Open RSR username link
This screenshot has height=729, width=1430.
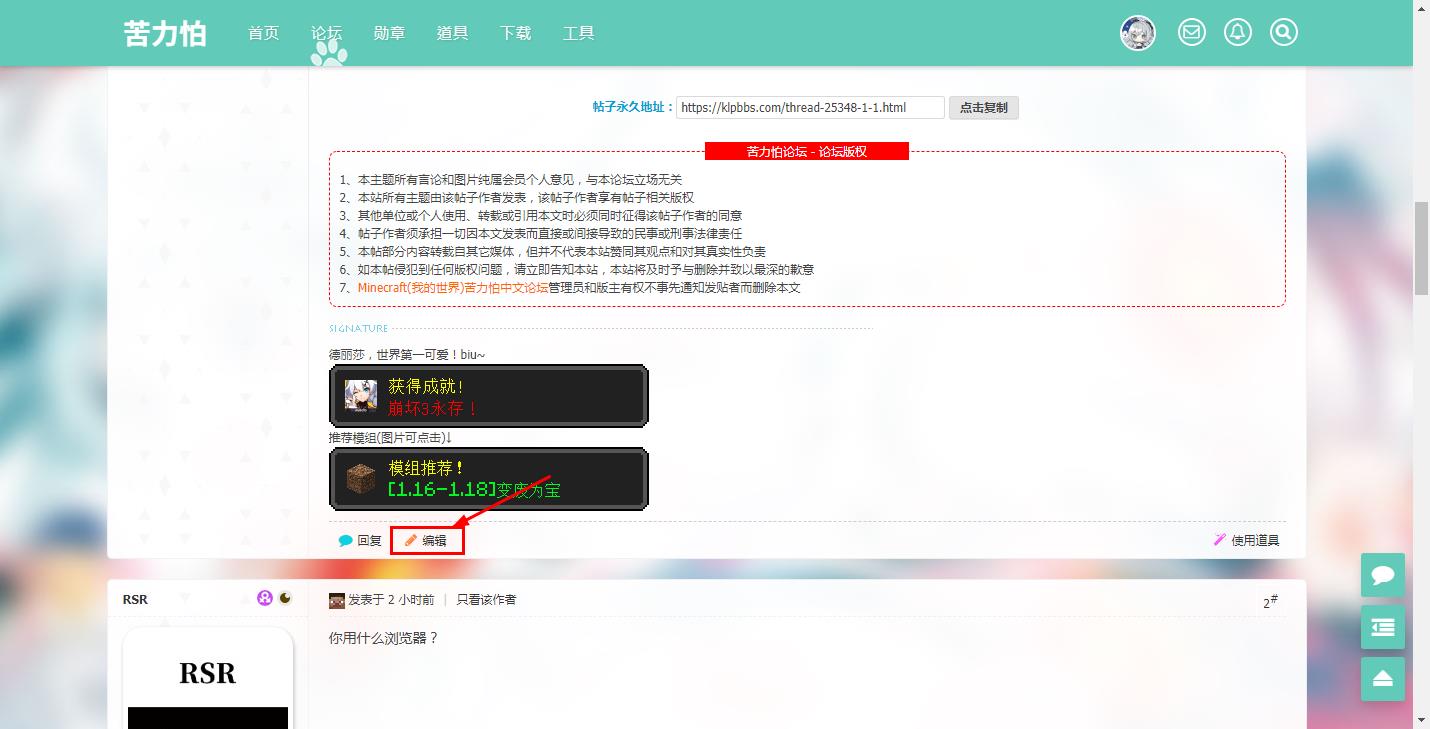pyautogui.click(x=135, y=599)
